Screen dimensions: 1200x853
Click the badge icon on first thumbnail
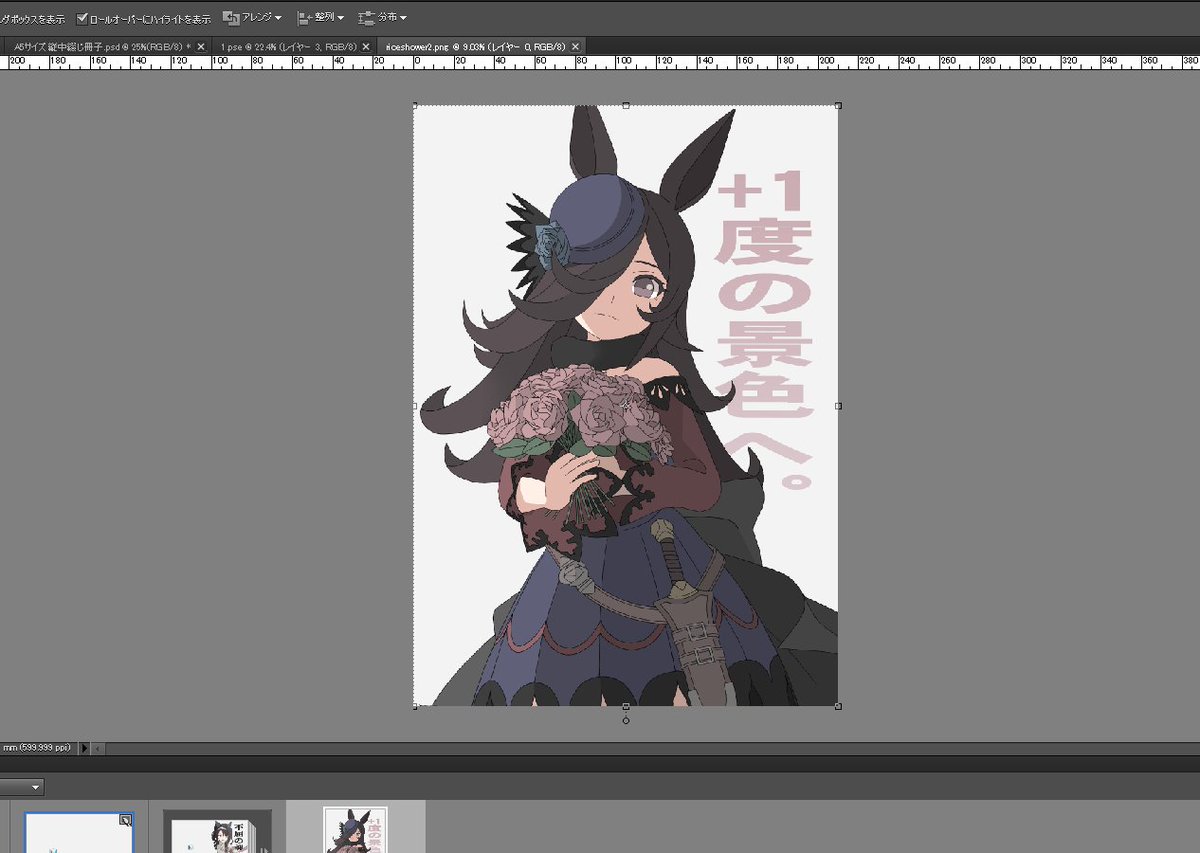[126, 820]
